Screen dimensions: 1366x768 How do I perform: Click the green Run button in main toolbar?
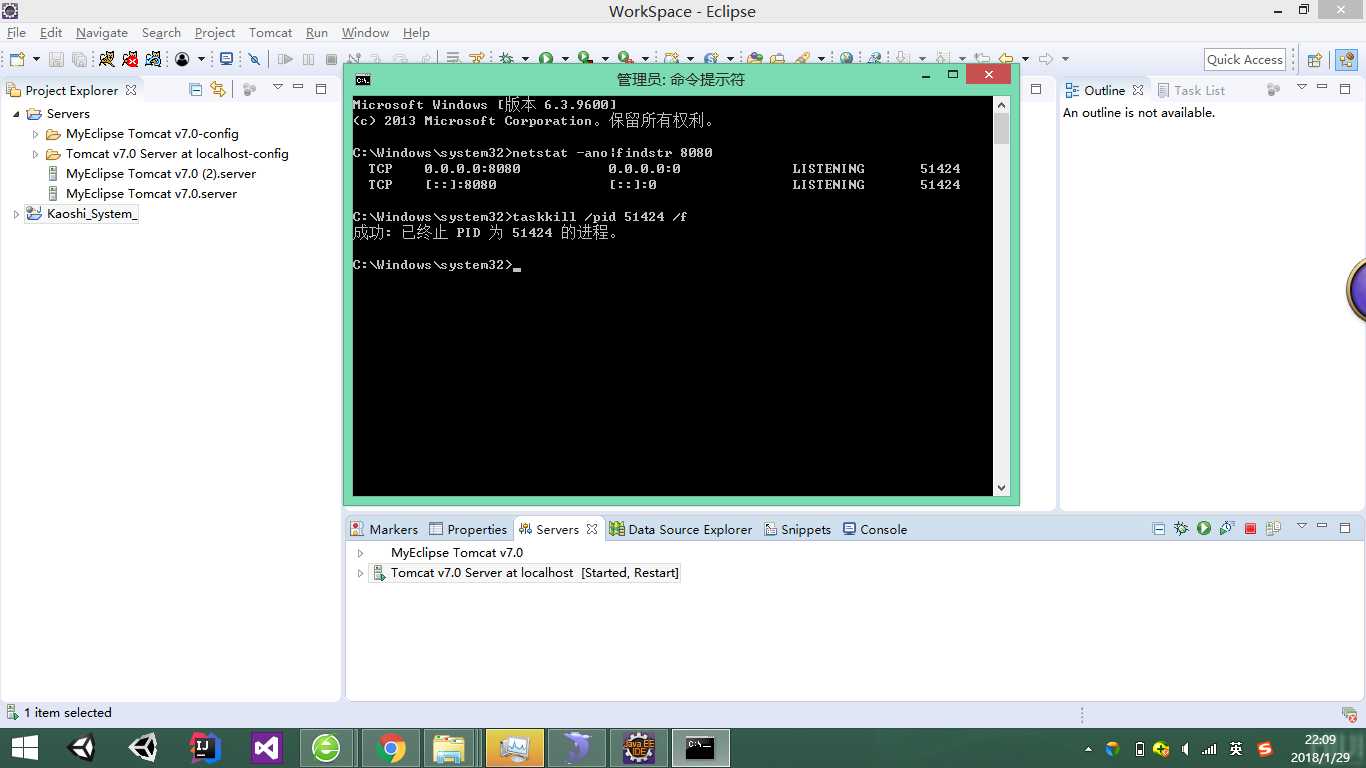coord(546,59)
